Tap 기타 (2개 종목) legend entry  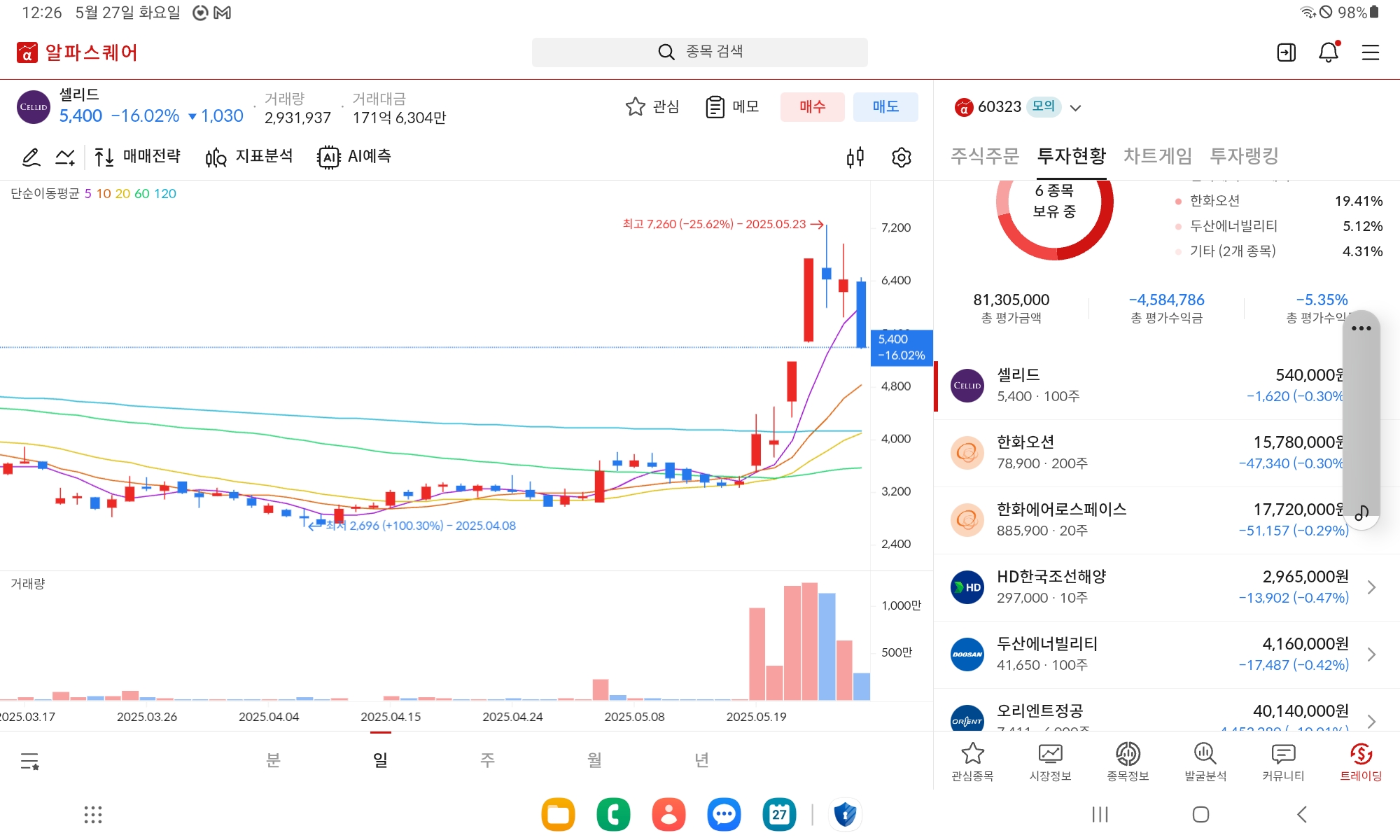click(1278, 251)
